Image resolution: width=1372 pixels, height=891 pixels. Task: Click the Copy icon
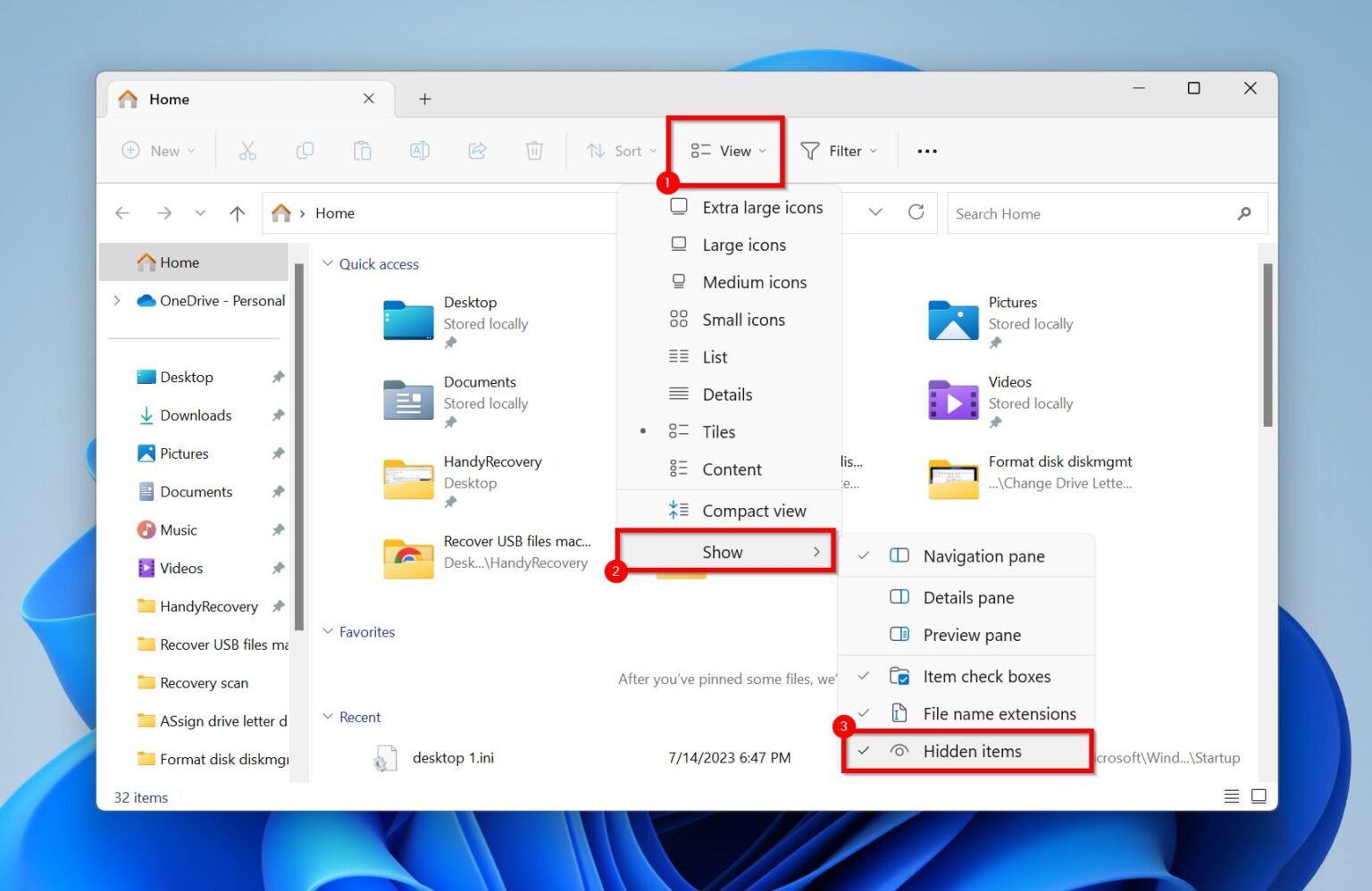[x=305, y=150]
